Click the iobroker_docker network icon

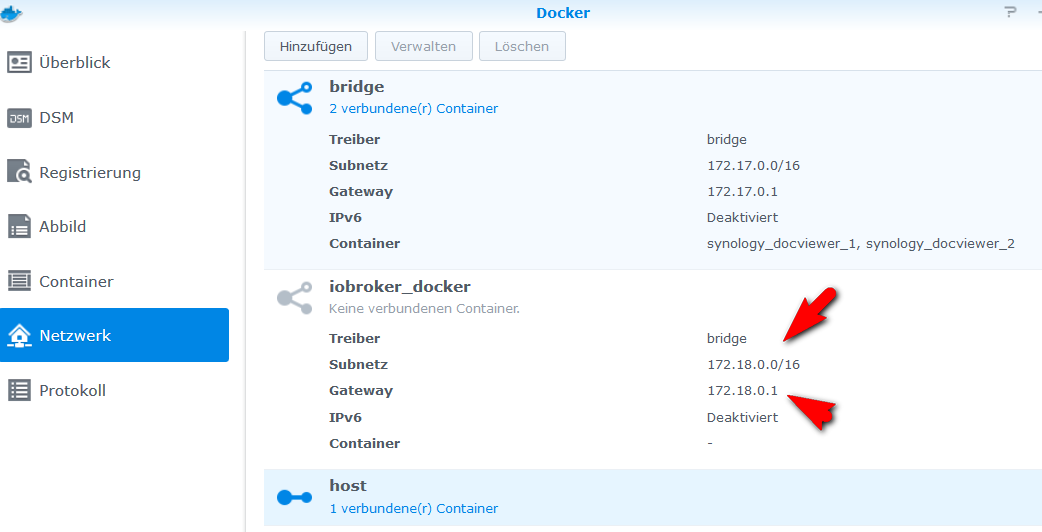[x=294, y=297]
